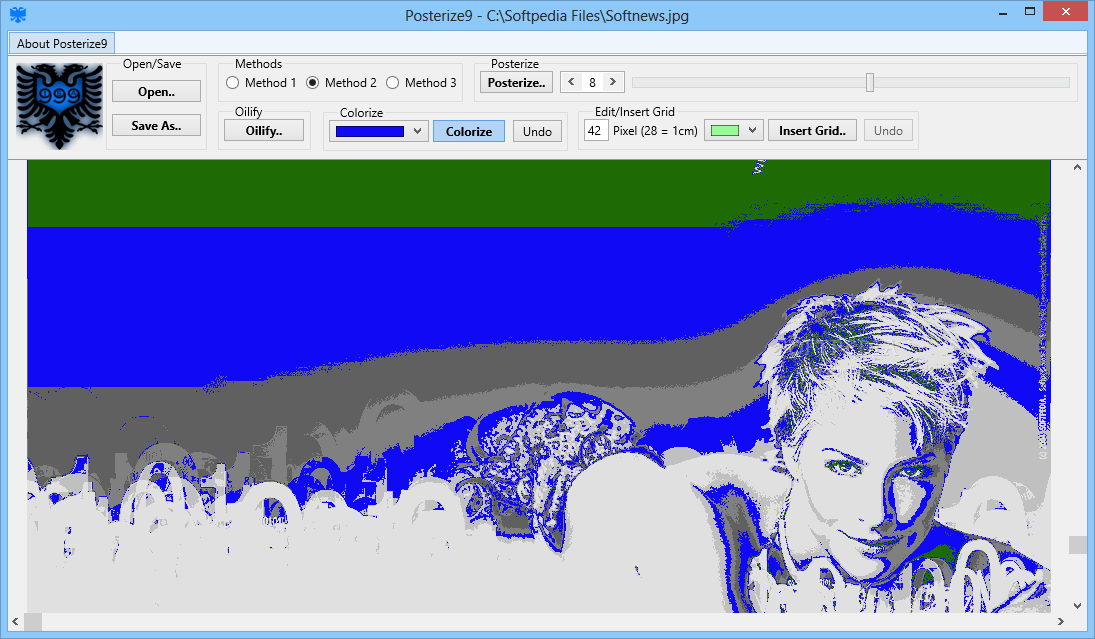
Task: Click the Undo button in Edit/Insert Grid
Action: tap(888, 131)
